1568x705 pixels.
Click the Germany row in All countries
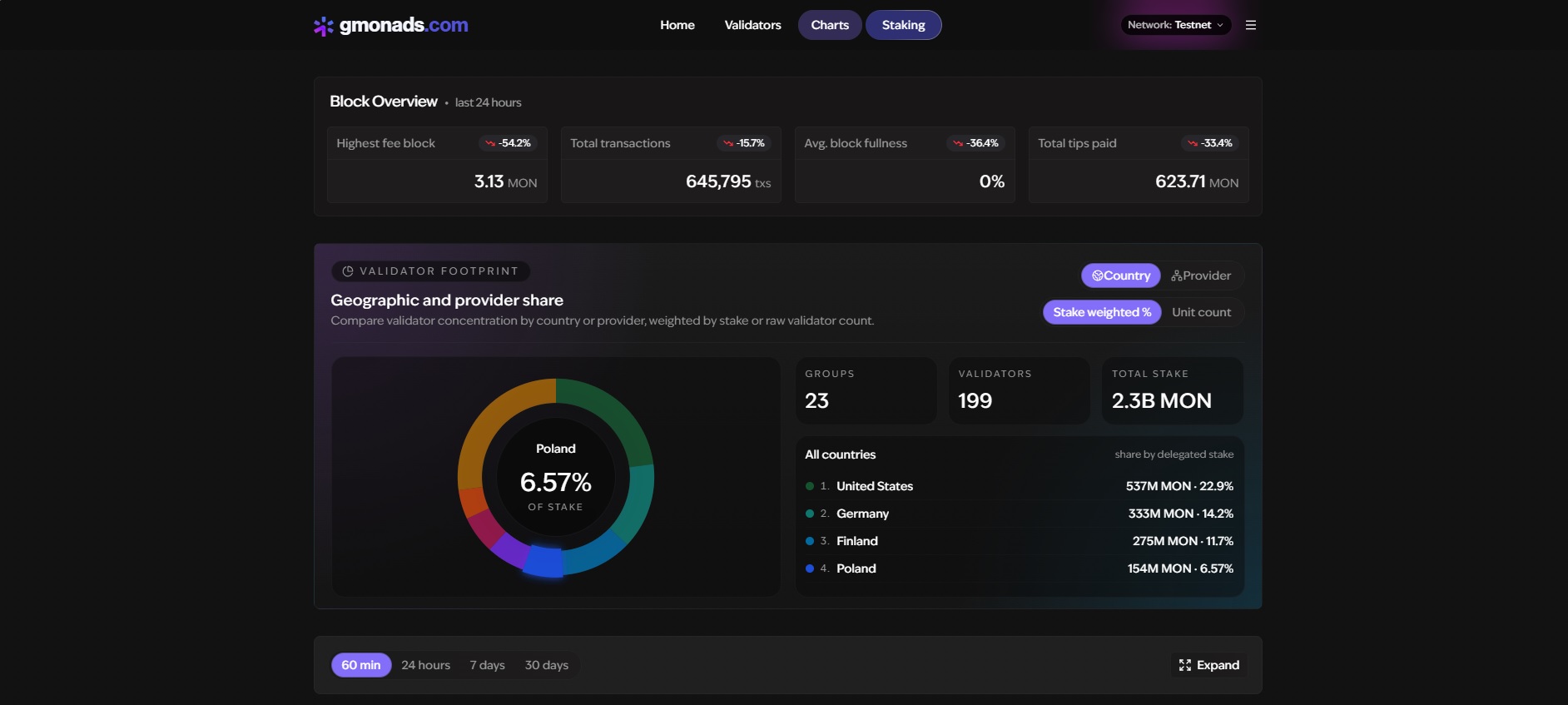coord(862,514)
